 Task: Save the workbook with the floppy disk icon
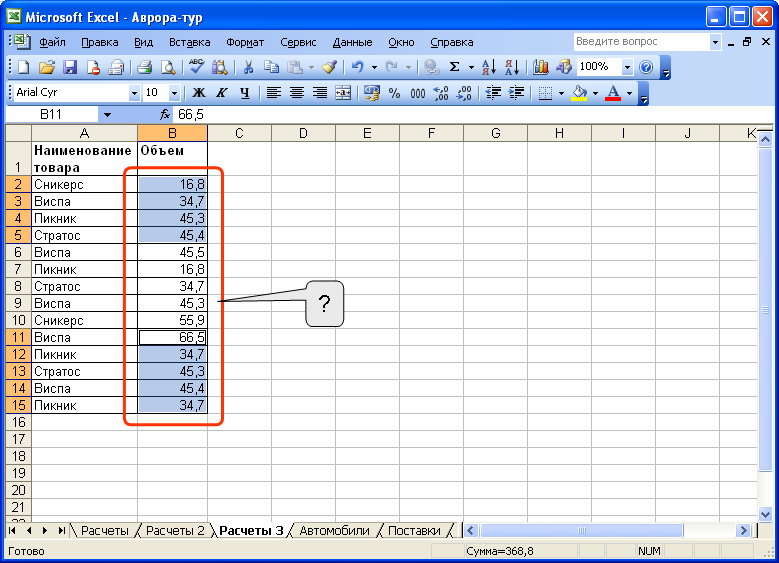click(70, 67)
